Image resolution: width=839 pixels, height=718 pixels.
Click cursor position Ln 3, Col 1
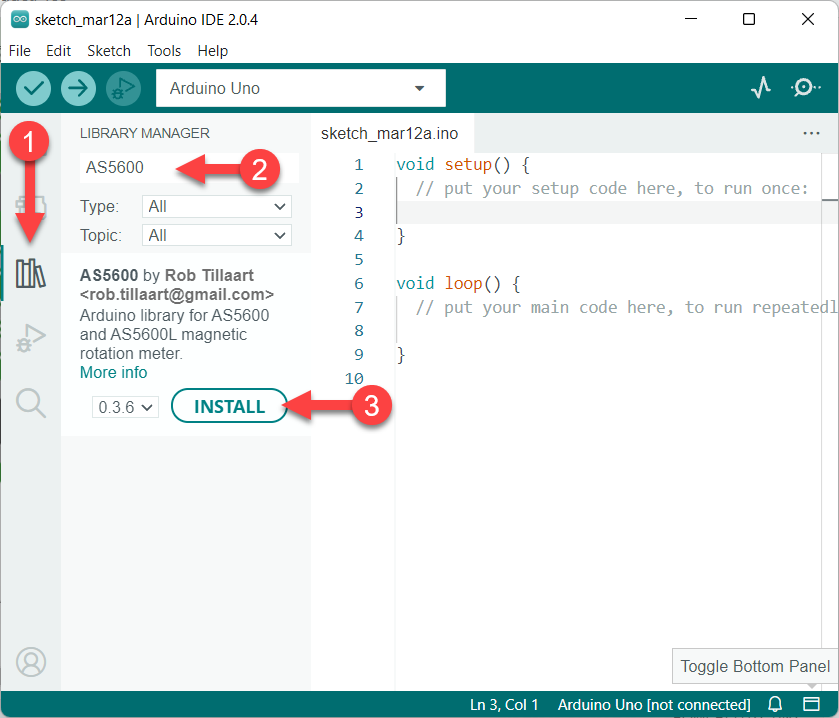tap(504, 705)
